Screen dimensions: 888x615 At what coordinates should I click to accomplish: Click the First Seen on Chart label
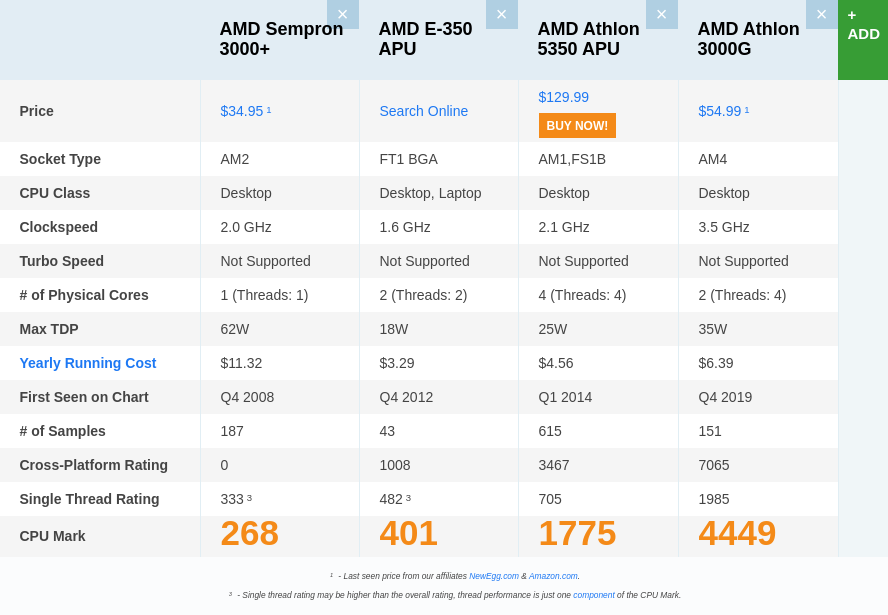(x=84, y=397)
